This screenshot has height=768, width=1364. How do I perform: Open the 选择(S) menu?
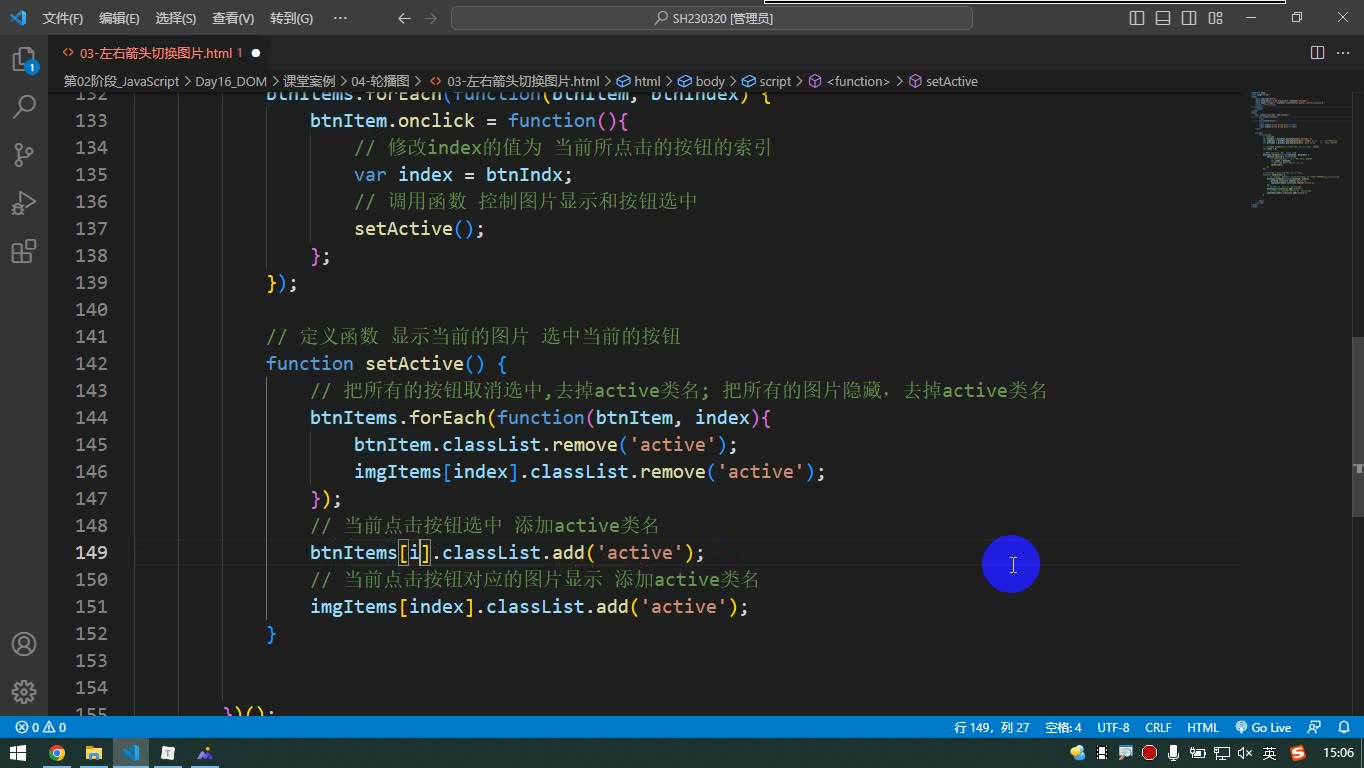click(x=176, y=18)
